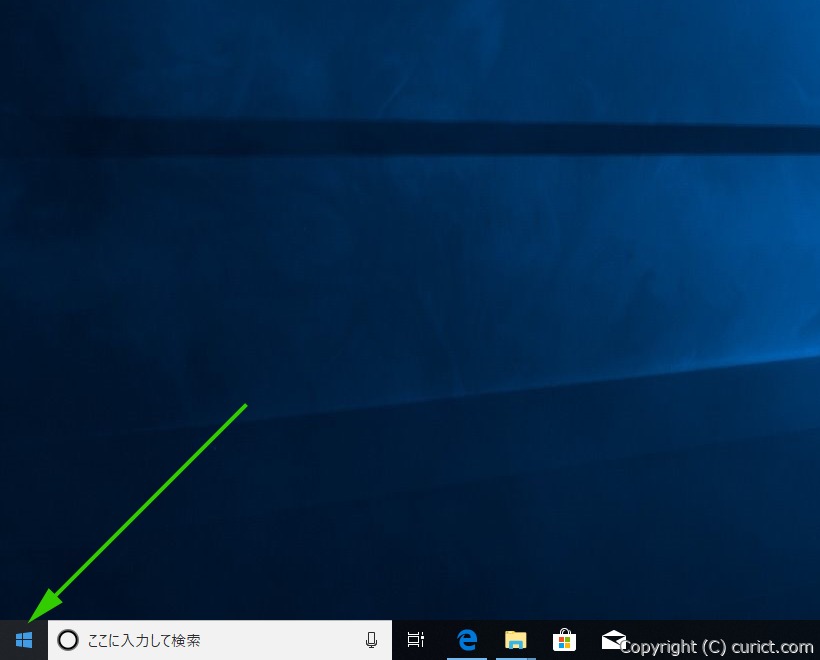Open the Microsoft Store taskbar icon
Image resolution: width=820 pixels, height=660 pixels.
pyautogui.click(x=564, y=639)
